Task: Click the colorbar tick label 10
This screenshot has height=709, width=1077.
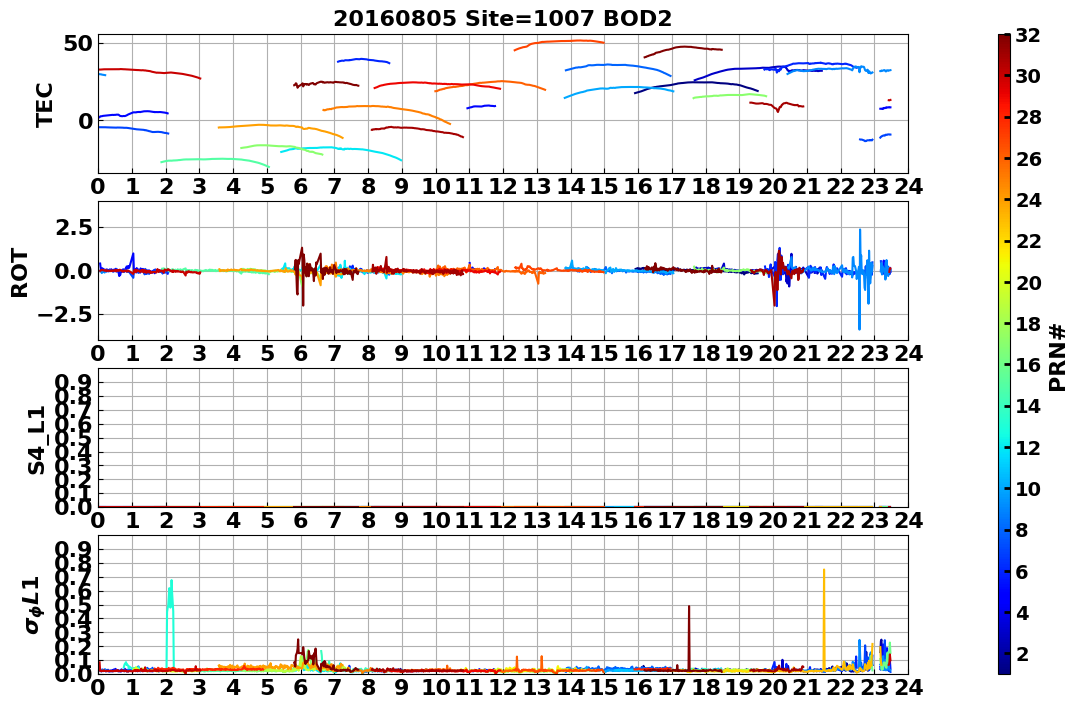Action: 1028,488
